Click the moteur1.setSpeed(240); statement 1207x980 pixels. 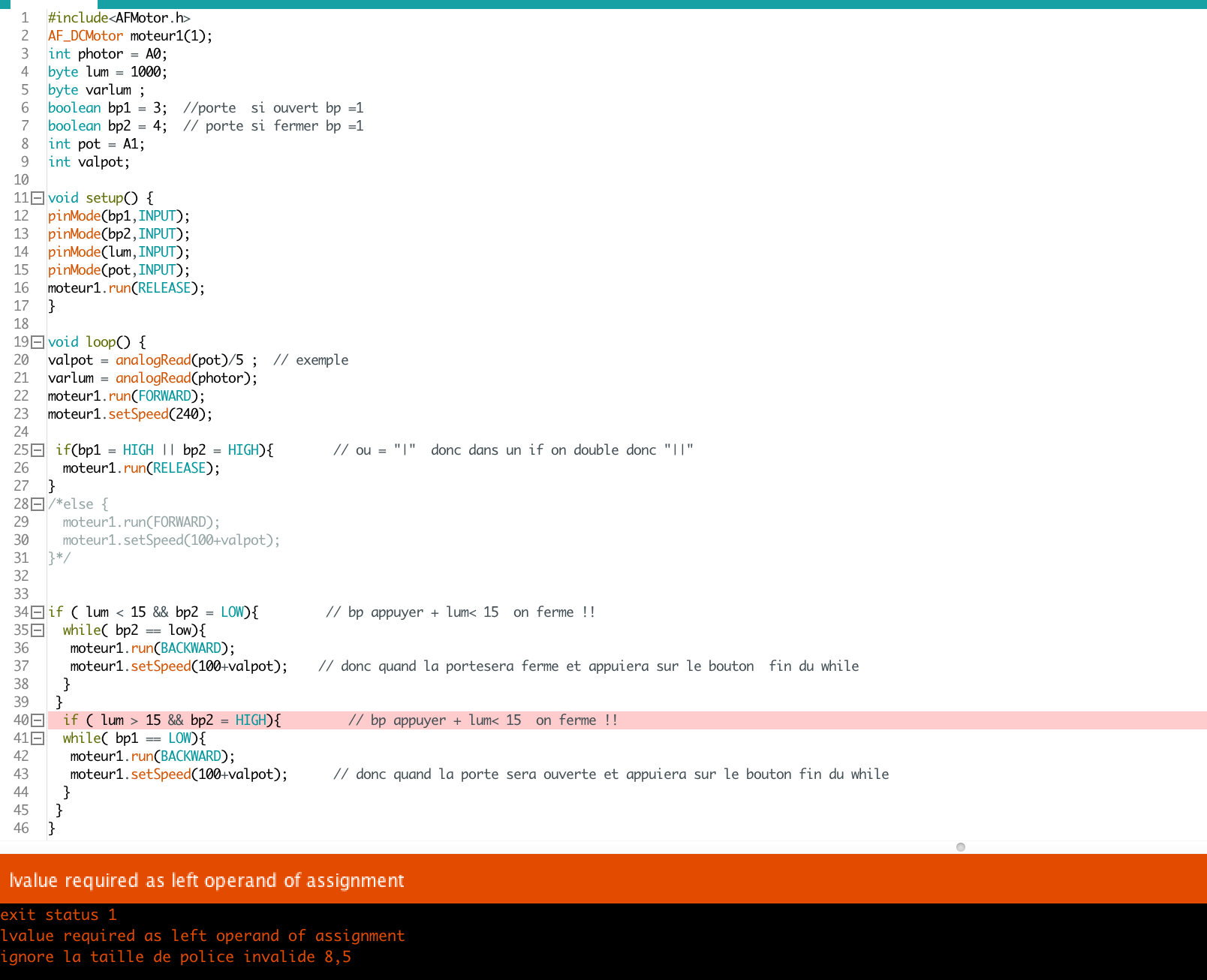130,414
